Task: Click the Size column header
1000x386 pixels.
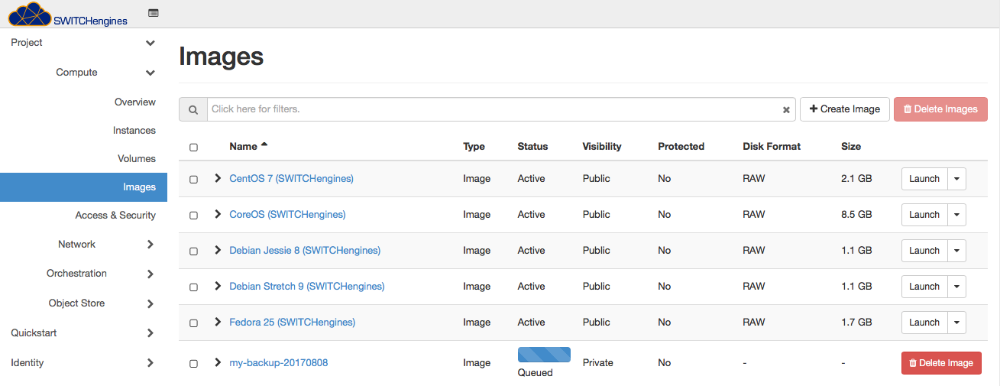Action: [x=851, y=146]
